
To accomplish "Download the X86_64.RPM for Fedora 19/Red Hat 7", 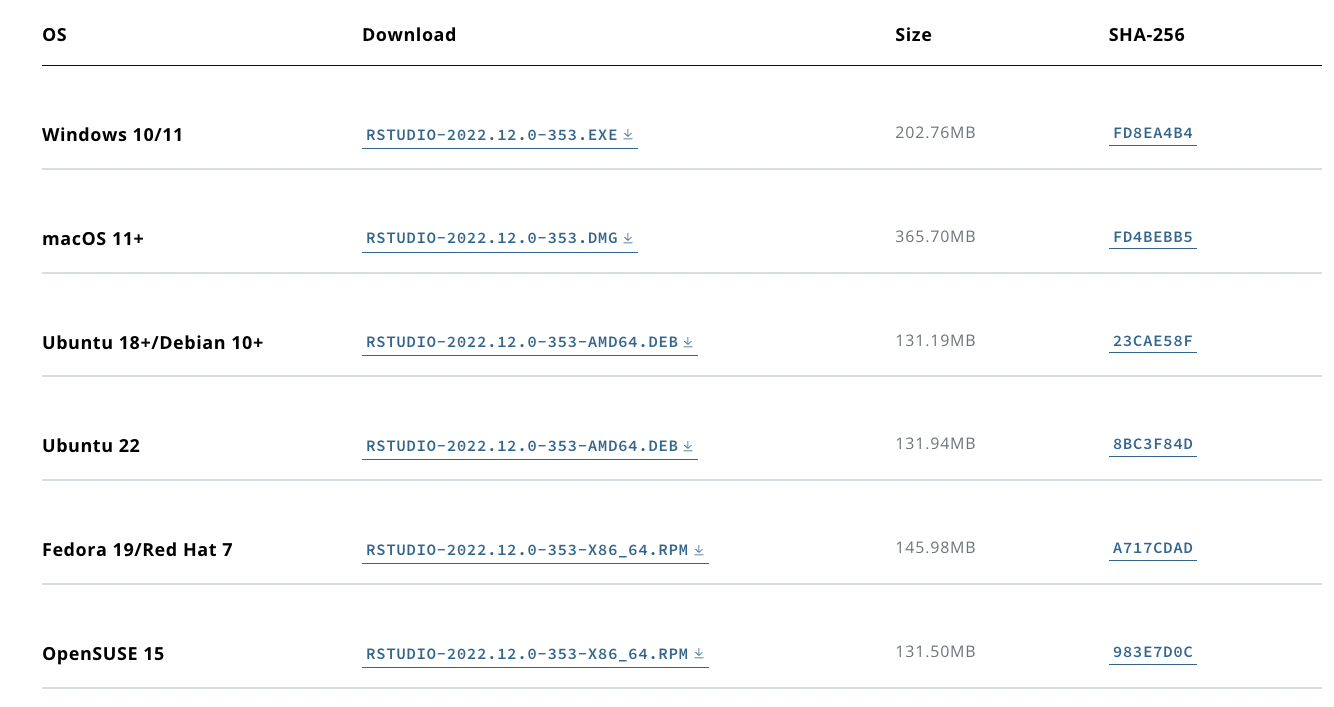I will pyautogui.click(x=527, y=550).
